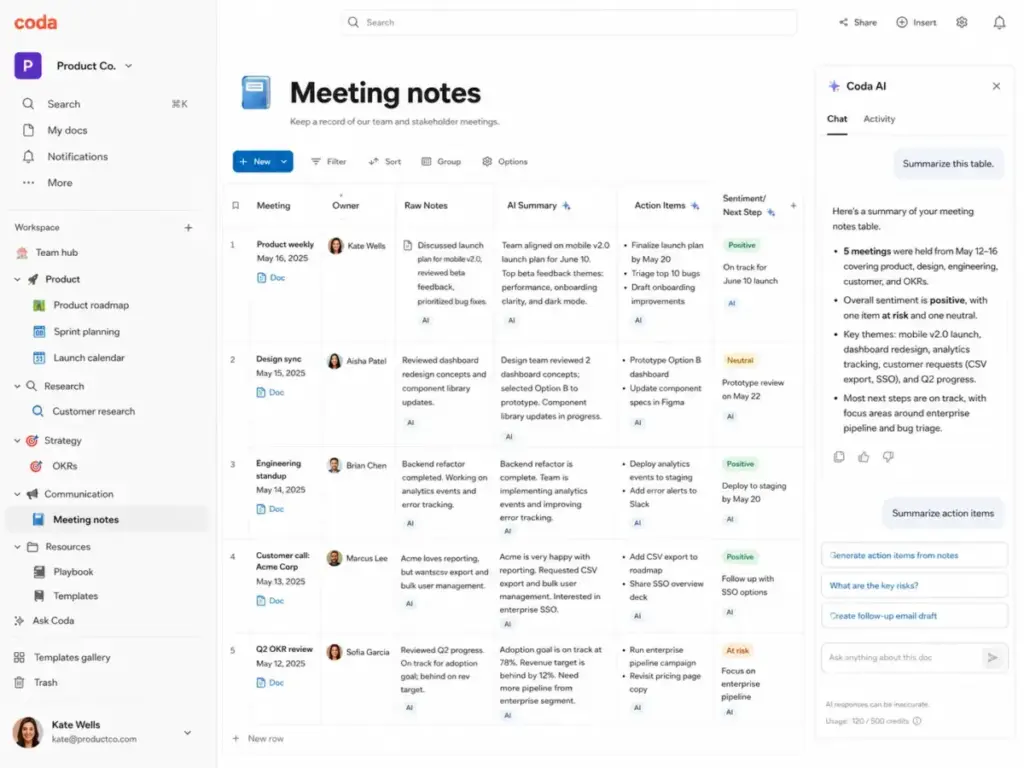
Task: Click the Insert button
Action: click(x=916, y=22)
